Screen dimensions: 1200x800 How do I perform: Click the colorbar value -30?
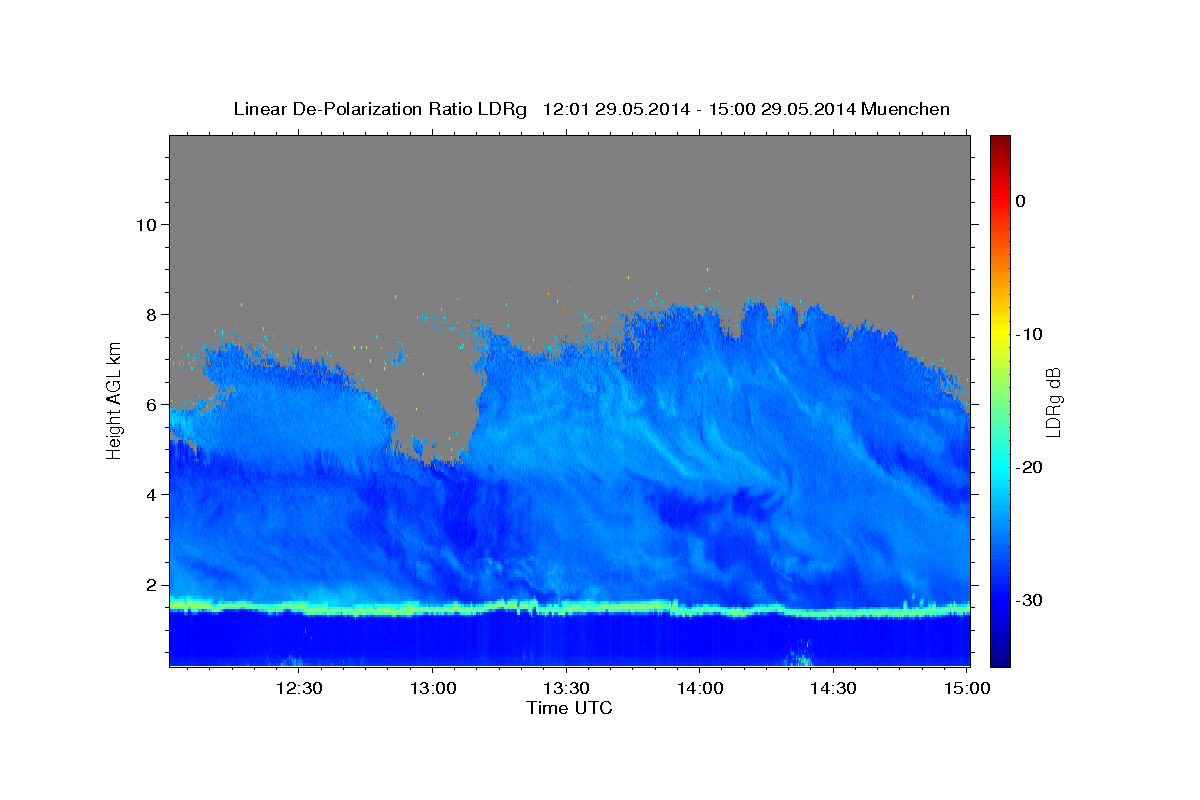1028,600
